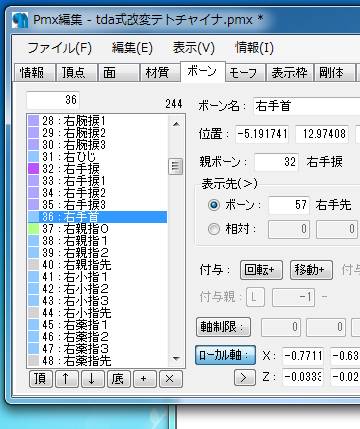
Task: Click the disabled L button of 付与親
Action: (255, 297)
